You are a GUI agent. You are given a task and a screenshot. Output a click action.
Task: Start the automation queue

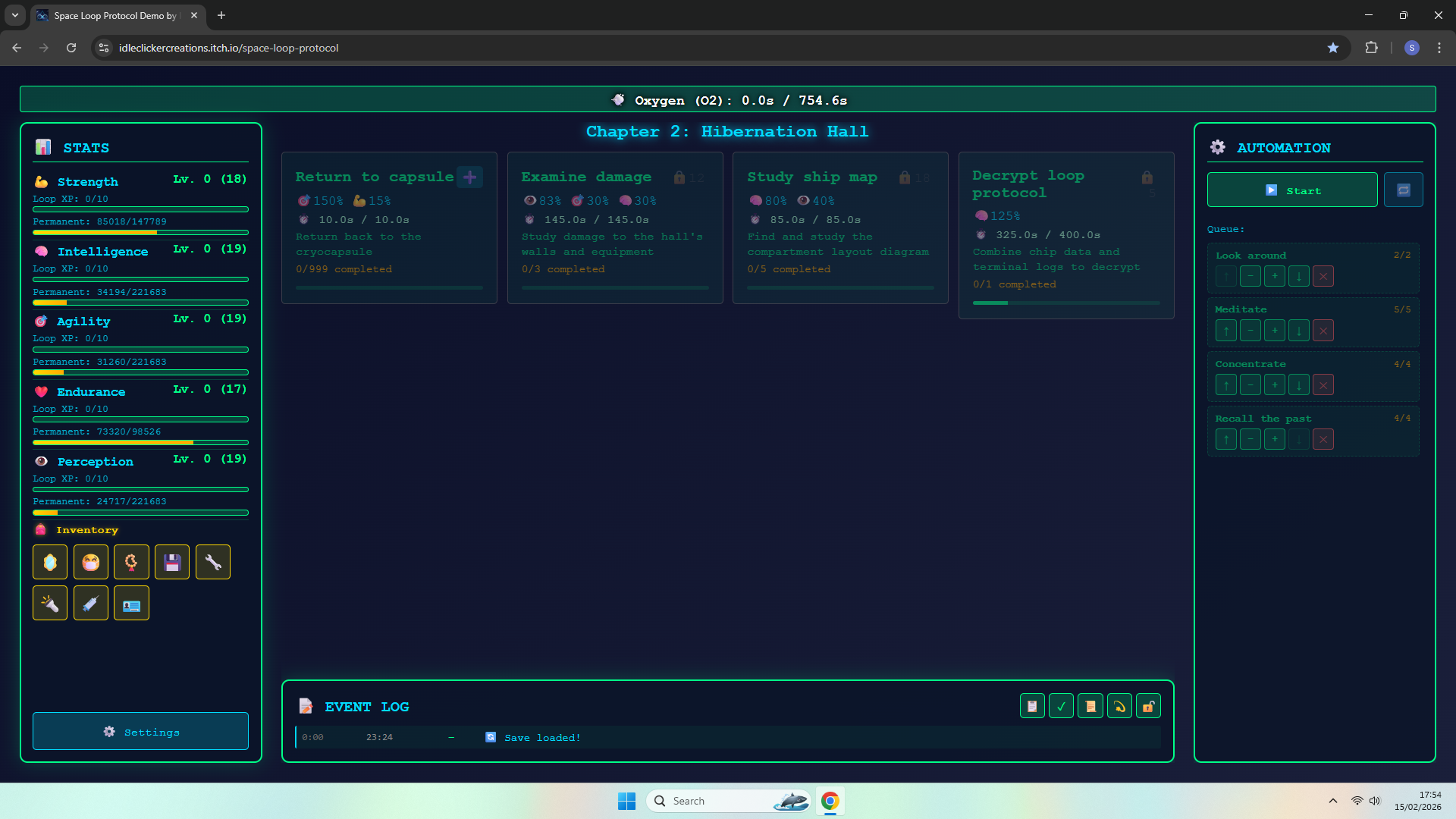click(x=1292, y=190)
